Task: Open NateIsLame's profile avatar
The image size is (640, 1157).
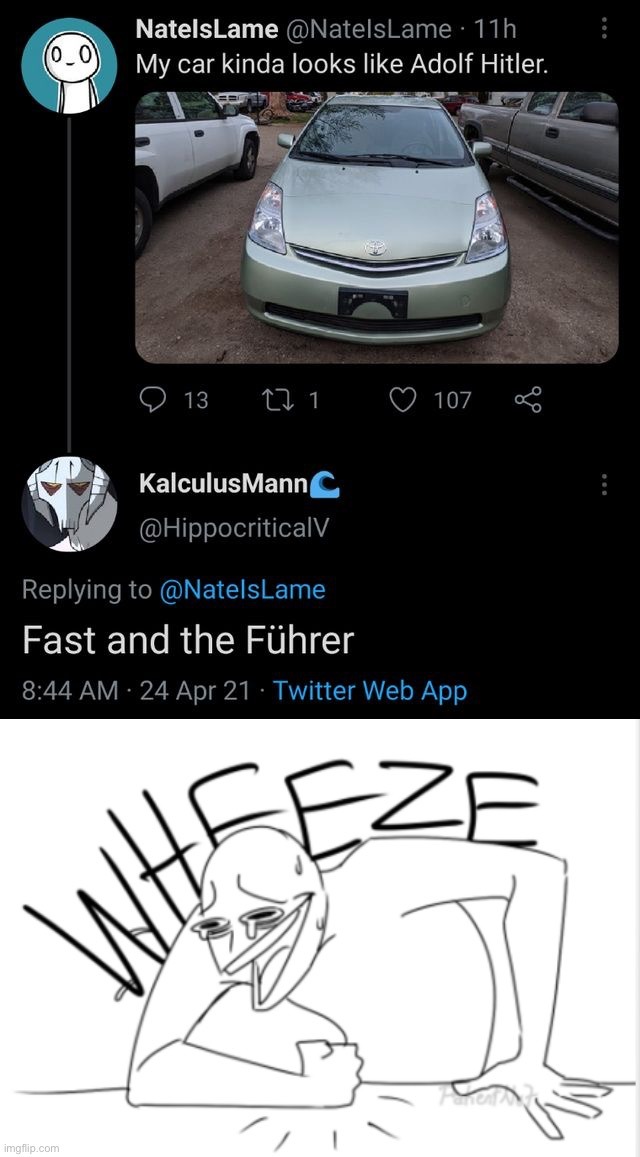Action: (x=69, y=70)
